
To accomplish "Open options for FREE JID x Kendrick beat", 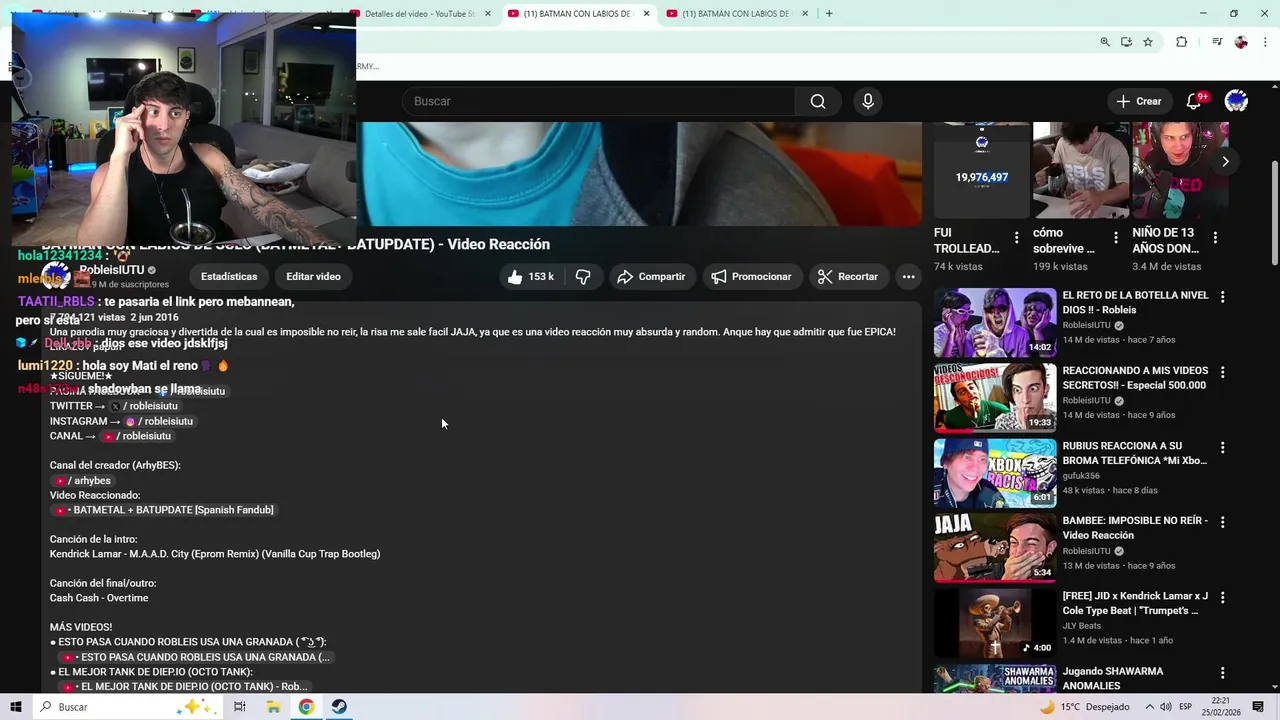I will (1222, 598).
